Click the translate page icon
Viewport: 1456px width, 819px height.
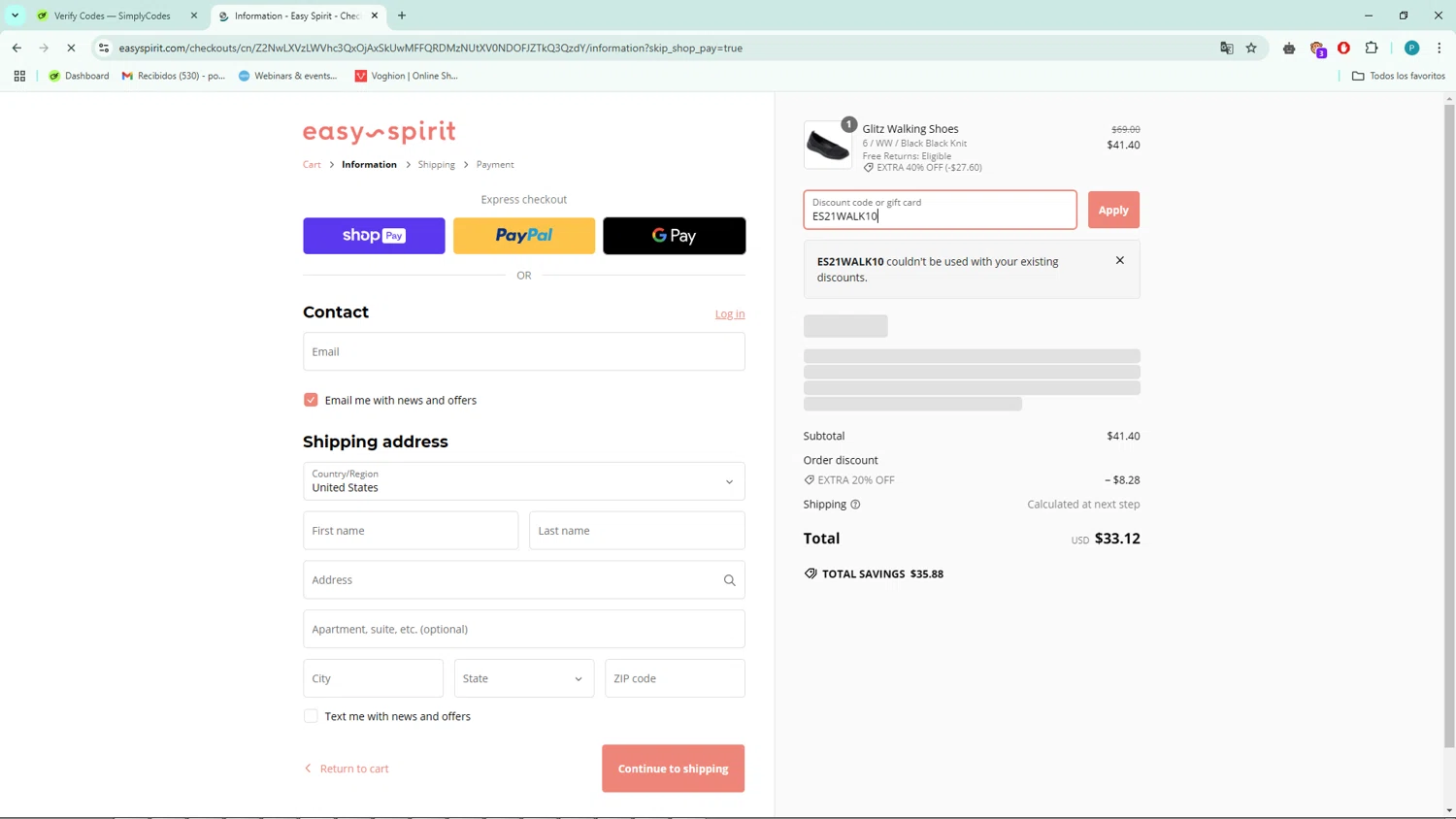[x=1227, y=48]
